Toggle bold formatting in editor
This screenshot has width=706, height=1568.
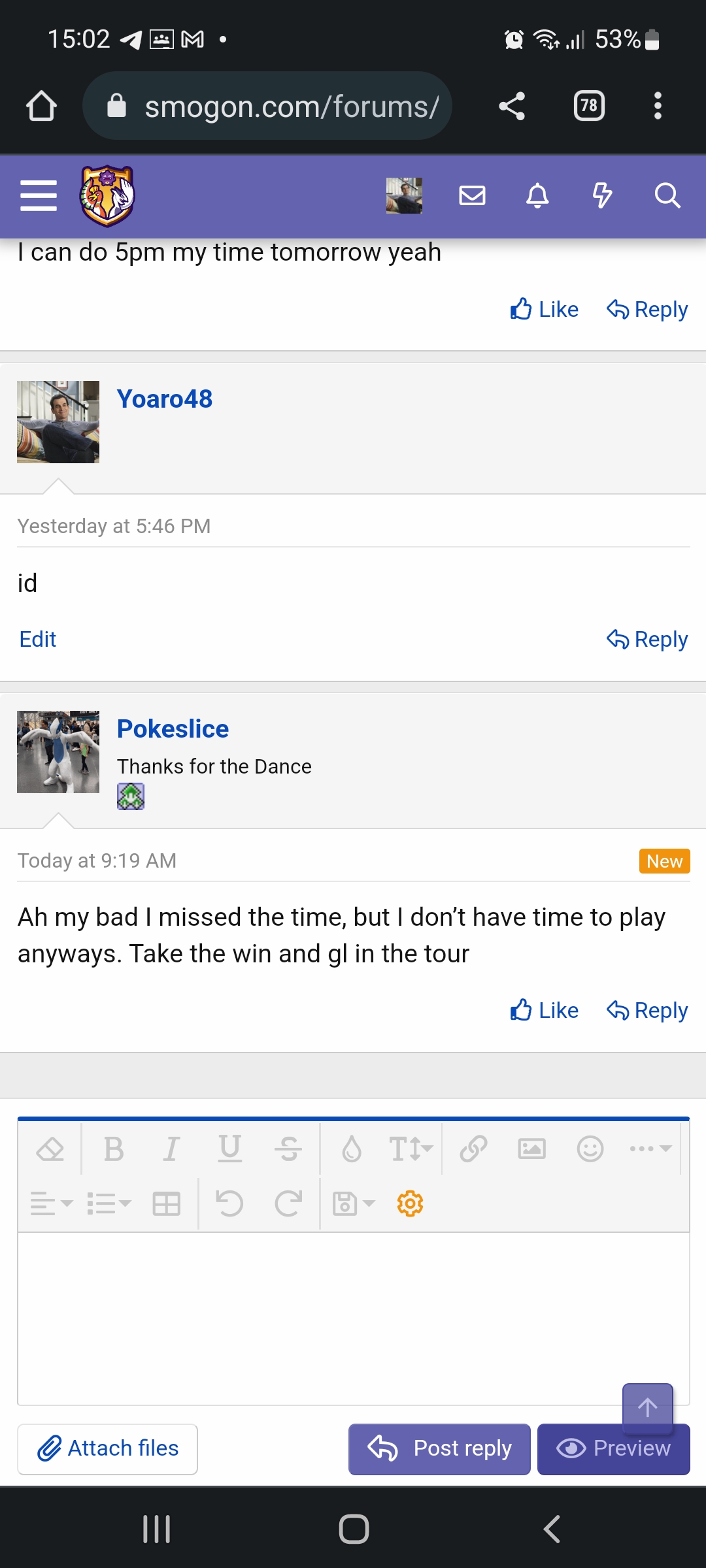click(114, 1149)
